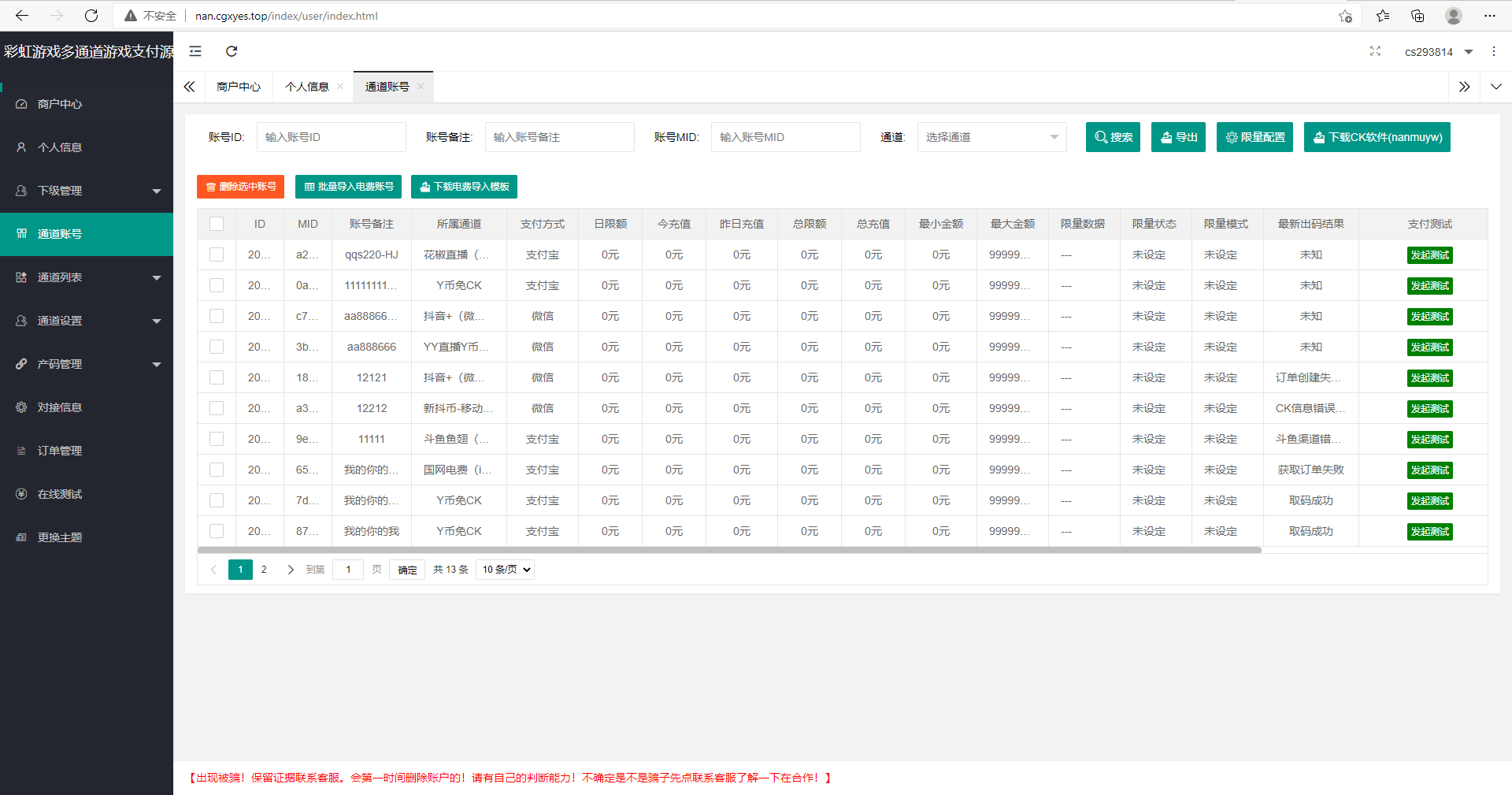Image resolution: width=1512 pixels, height=795 pixels.
Task: Select checkbox for row with remark 11111
Action: click(x=217, y=439)
